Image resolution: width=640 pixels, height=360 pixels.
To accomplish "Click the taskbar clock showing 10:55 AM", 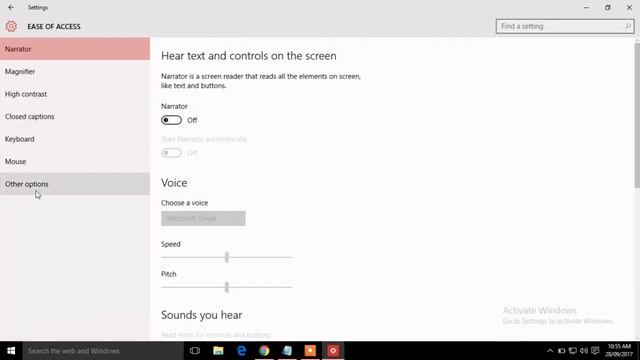I will pyautogui.click(x=619, y=351).
